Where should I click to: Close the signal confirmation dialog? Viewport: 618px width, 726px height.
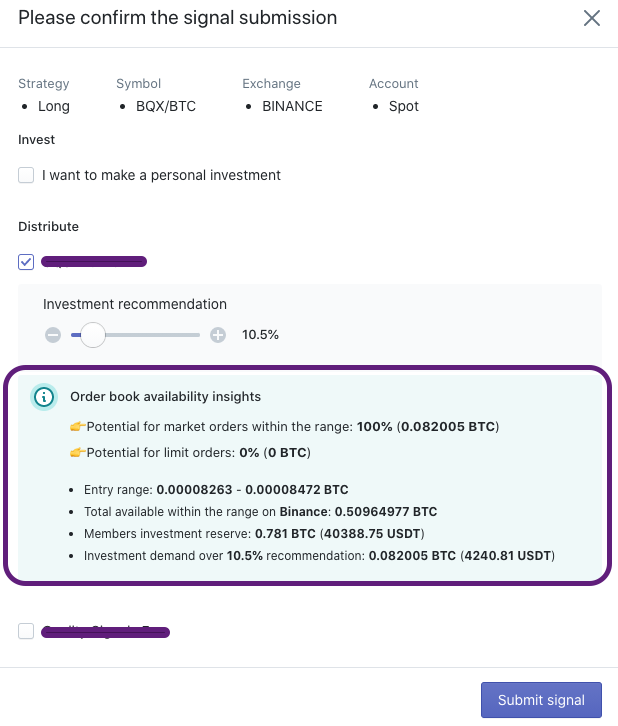pyautogui.click(x=592, y=18)
